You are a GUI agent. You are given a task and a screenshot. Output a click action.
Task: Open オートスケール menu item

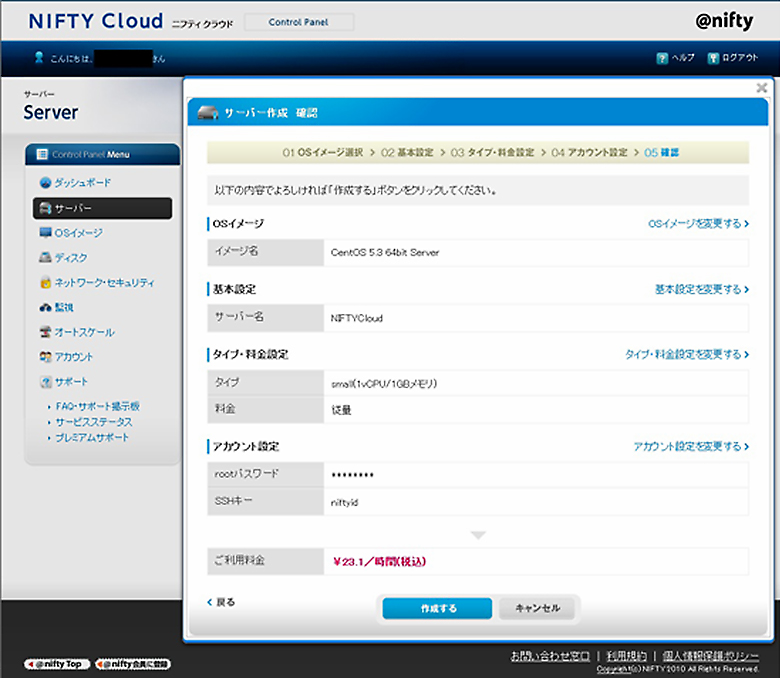coord(85,332)
